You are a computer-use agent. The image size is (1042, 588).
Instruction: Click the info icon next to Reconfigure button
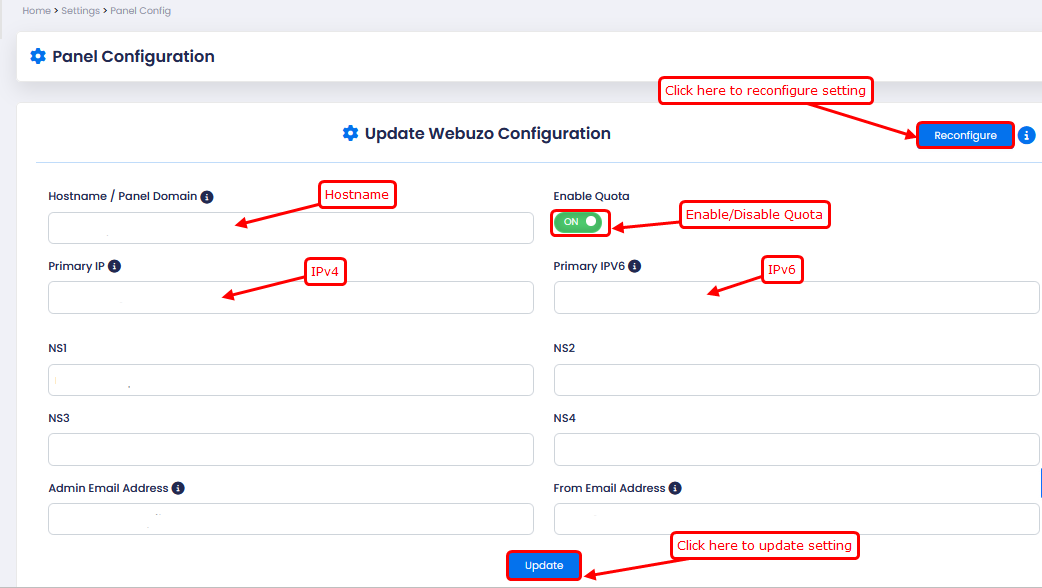pos(1026,136)
